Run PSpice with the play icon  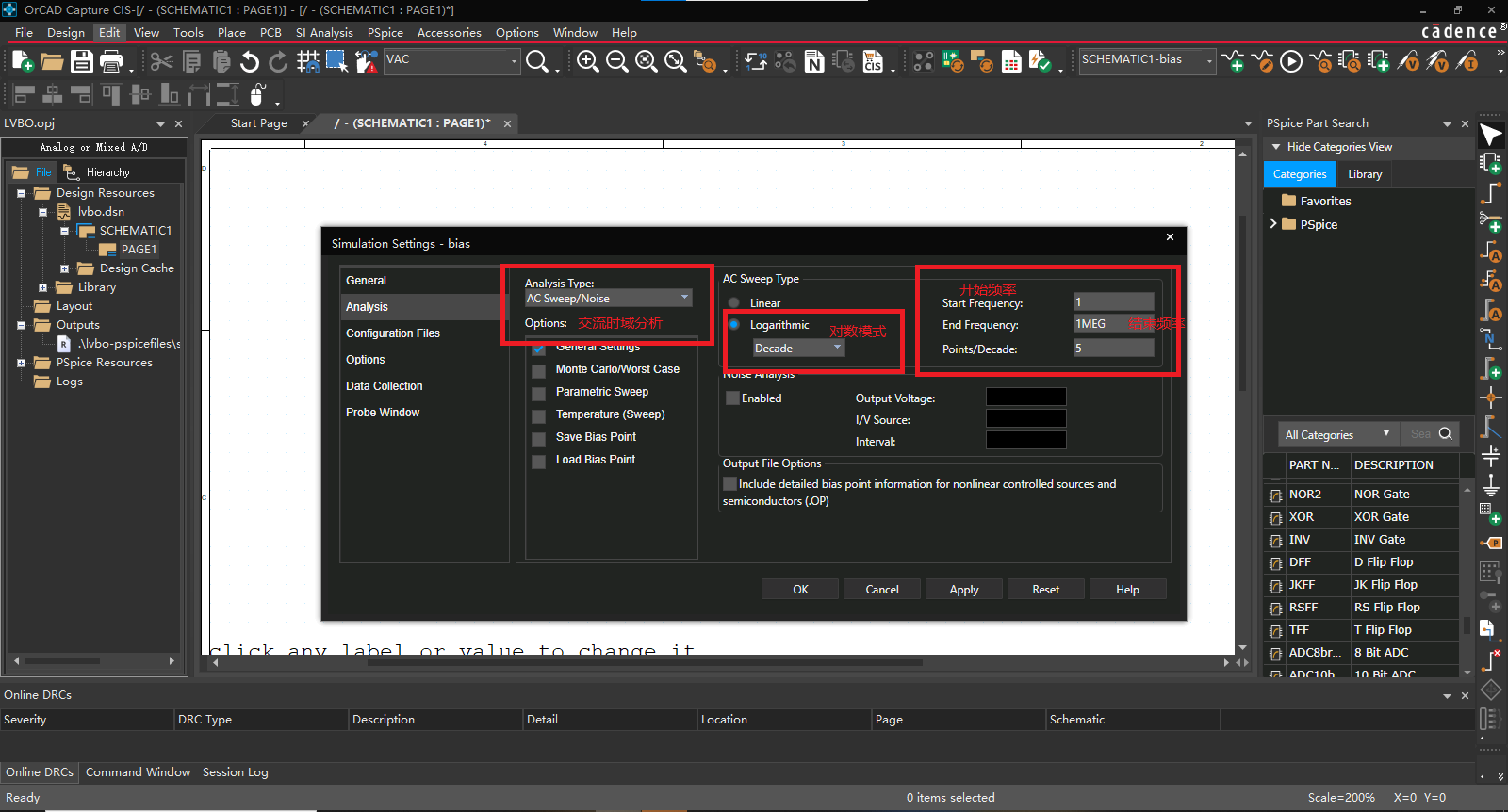point(1291,61)
